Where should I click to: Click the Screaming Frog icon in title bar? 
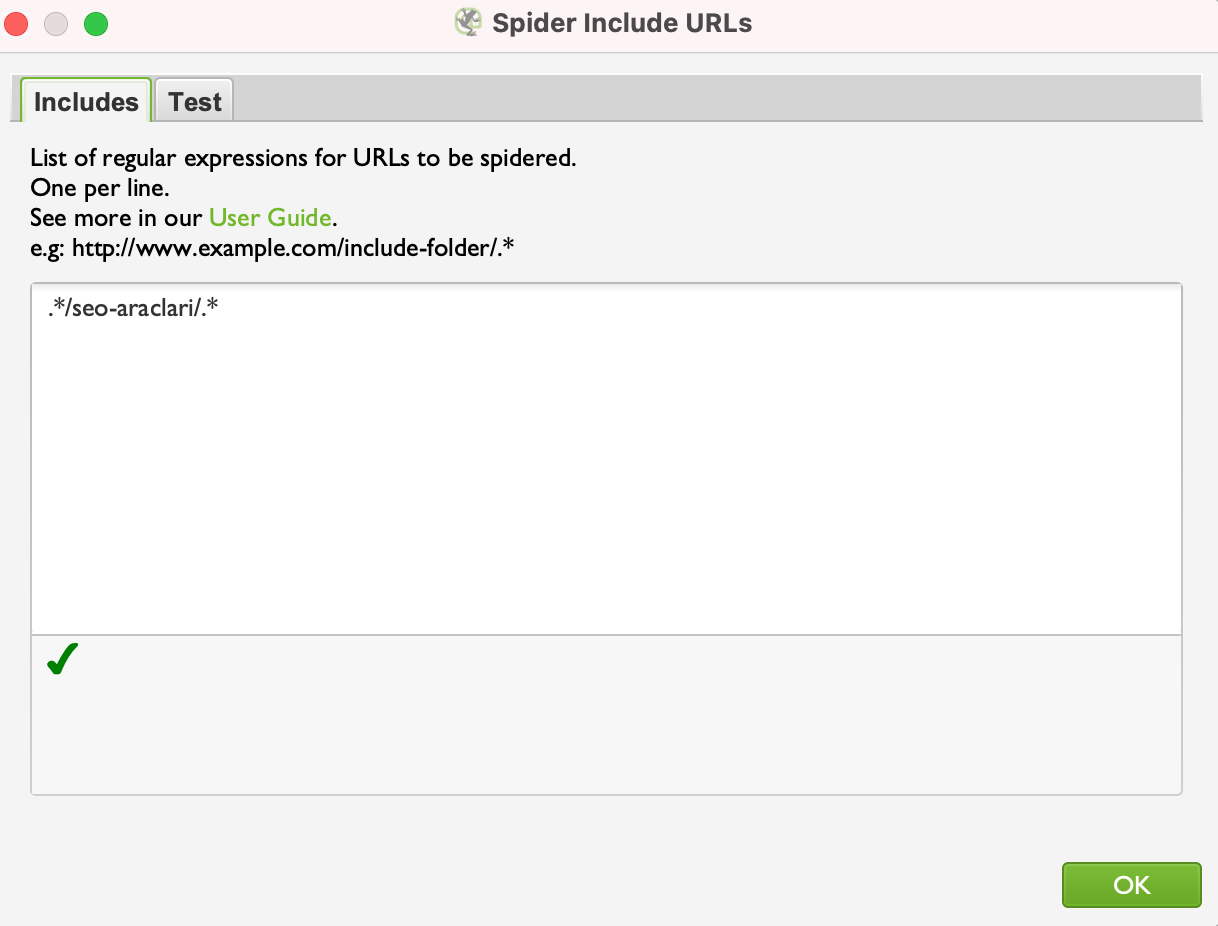click(x=468, y=23)
